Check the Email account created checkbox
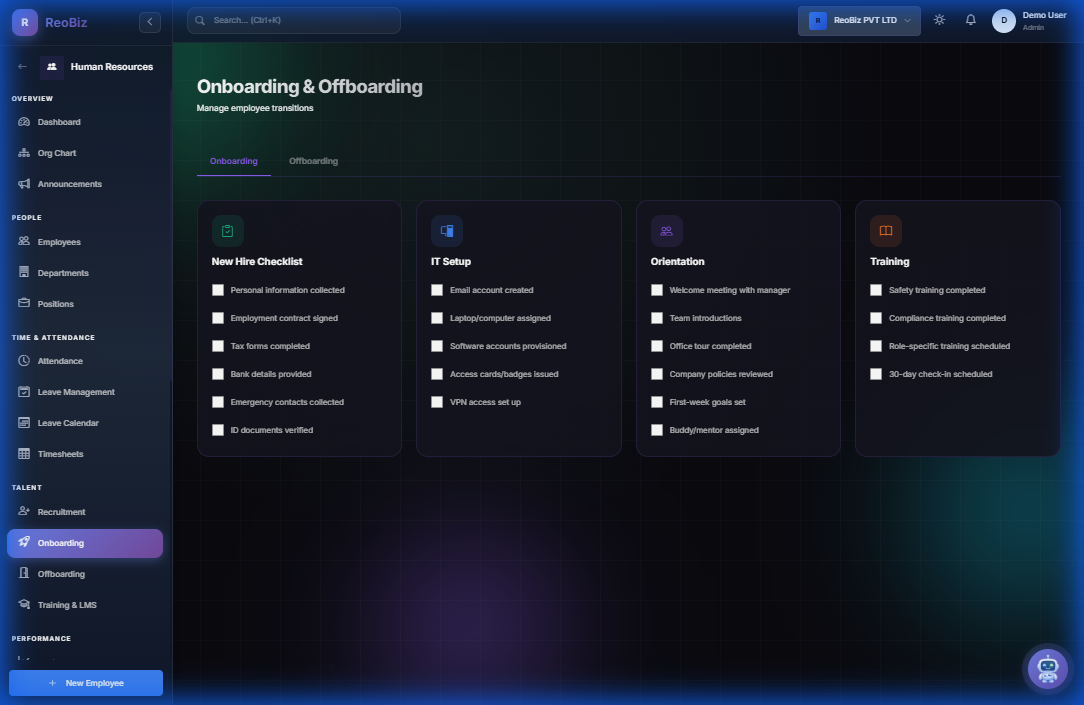Viewport: 1084px width, 705px height. (437, 289)
